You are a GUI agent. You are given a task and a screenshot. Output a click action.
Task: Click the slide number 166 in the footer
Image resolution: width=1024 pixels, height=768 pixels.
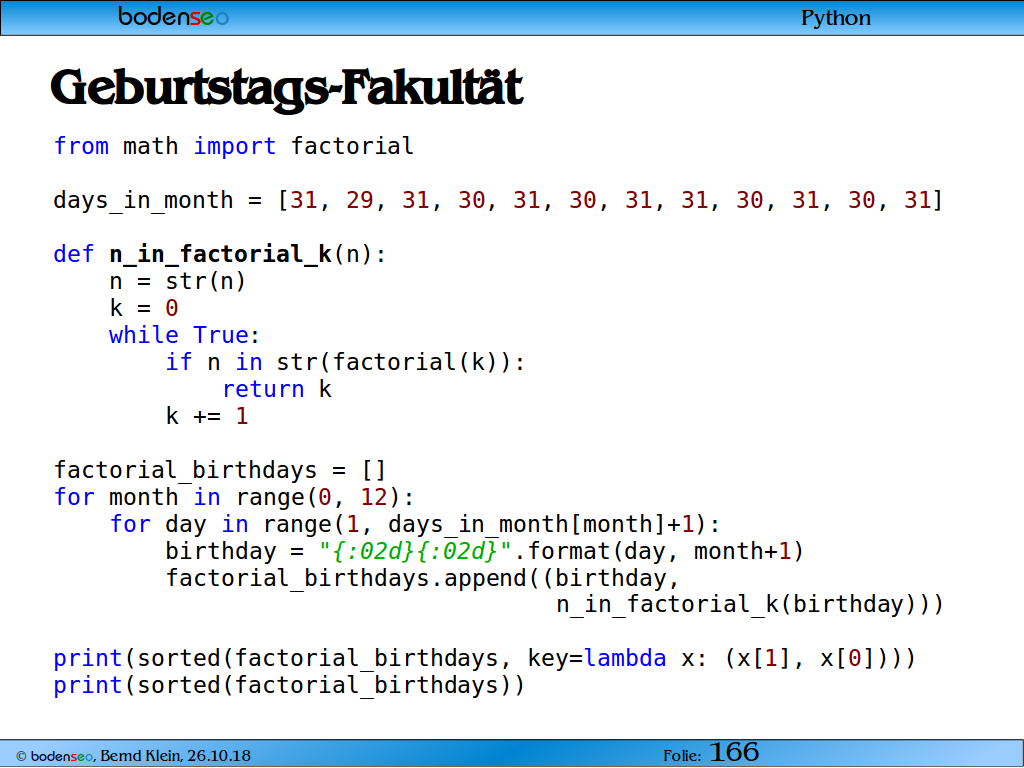(x=734, y=752)
